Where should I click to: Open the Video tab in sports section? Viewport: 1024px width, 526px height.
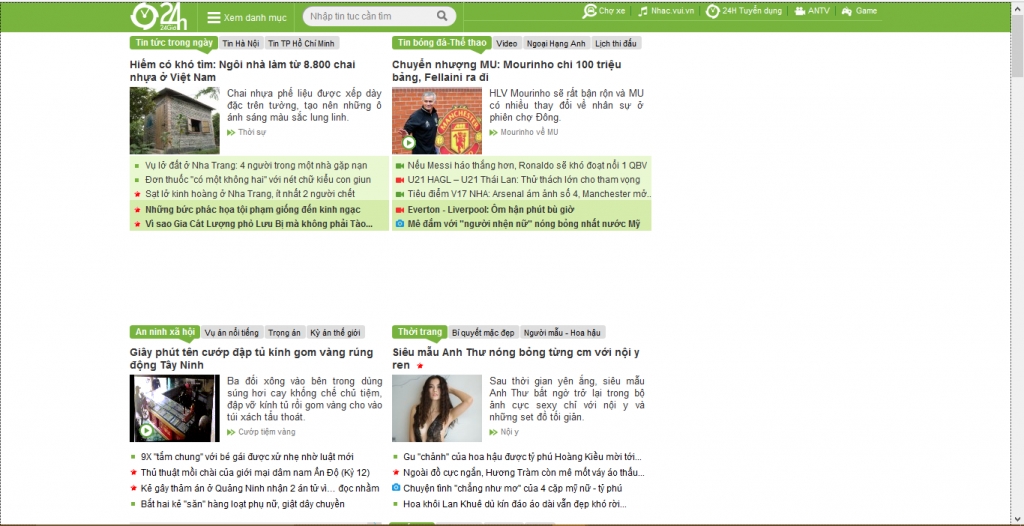point(507,44)
